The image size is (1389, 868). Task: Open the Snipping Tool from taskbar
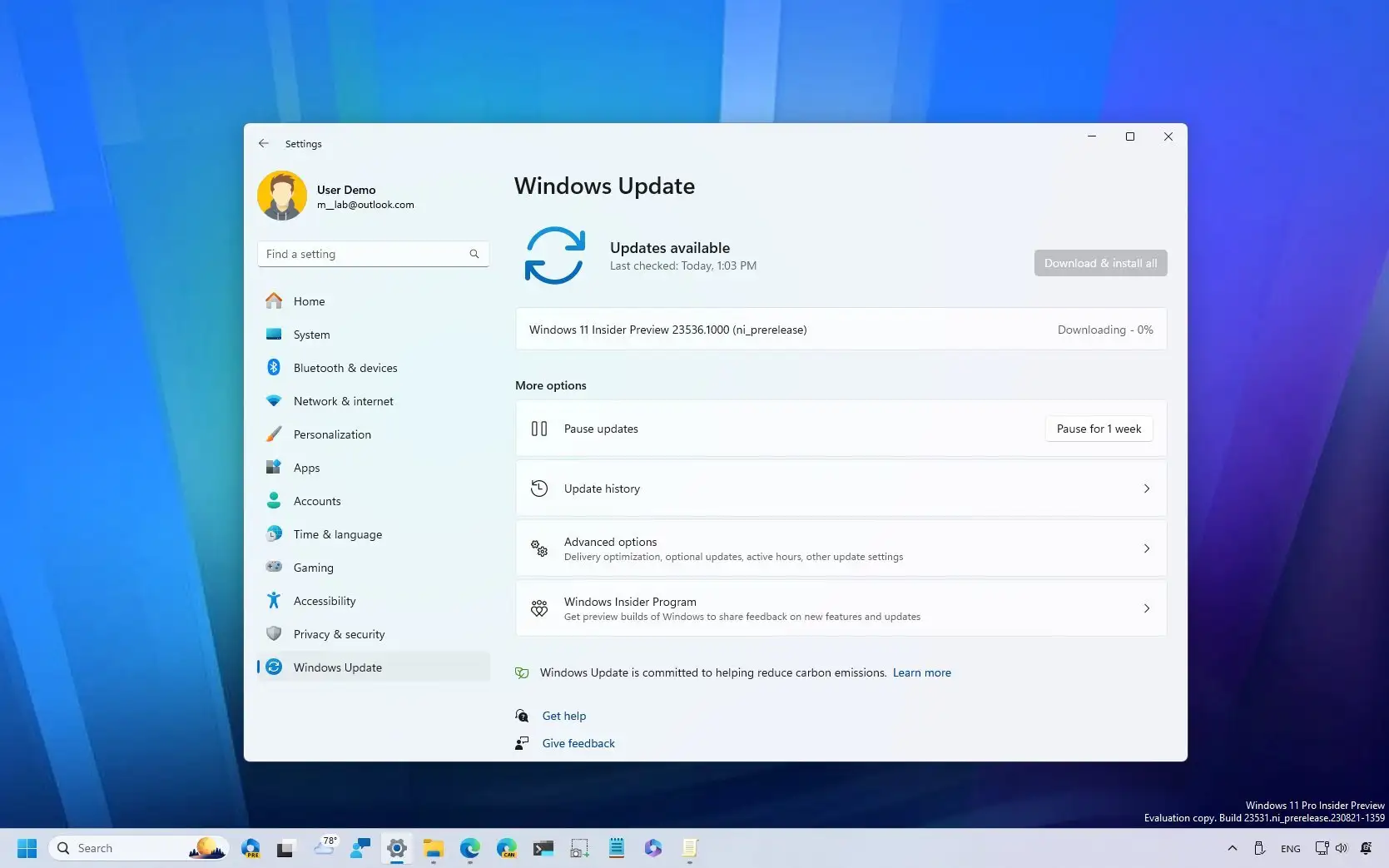[x=578, y=848]
